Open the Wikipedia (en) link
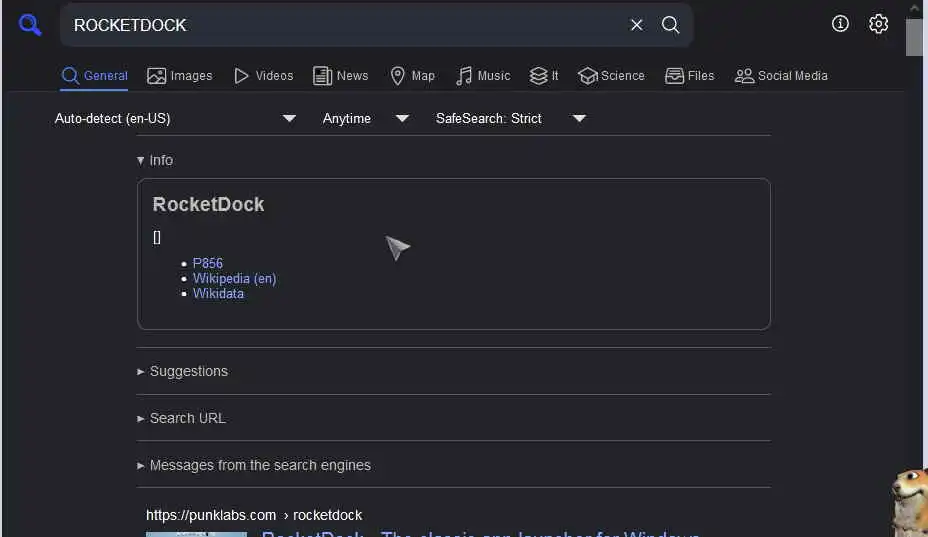 pyautogui.click(x=234, y=278)
